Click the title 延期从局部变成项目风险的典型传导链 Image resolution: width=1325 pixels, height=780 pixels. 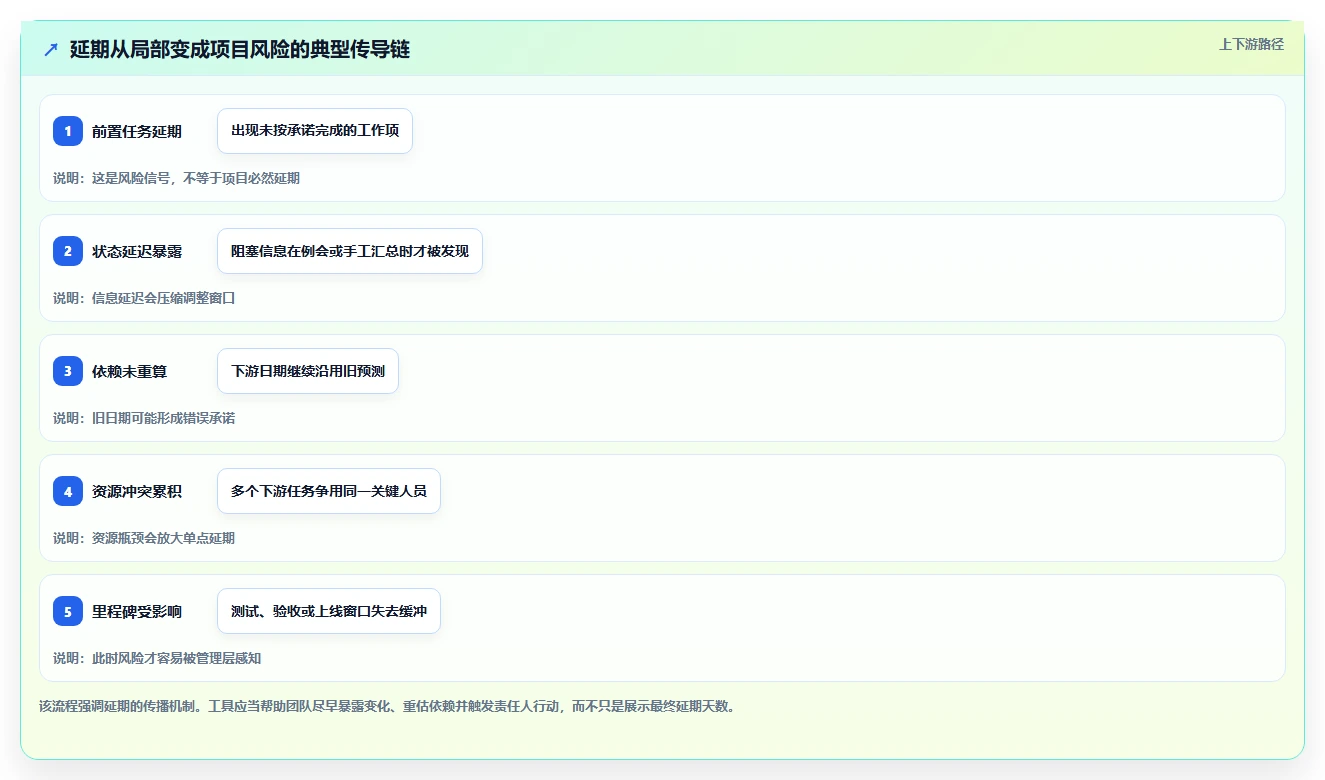[240, 50]
